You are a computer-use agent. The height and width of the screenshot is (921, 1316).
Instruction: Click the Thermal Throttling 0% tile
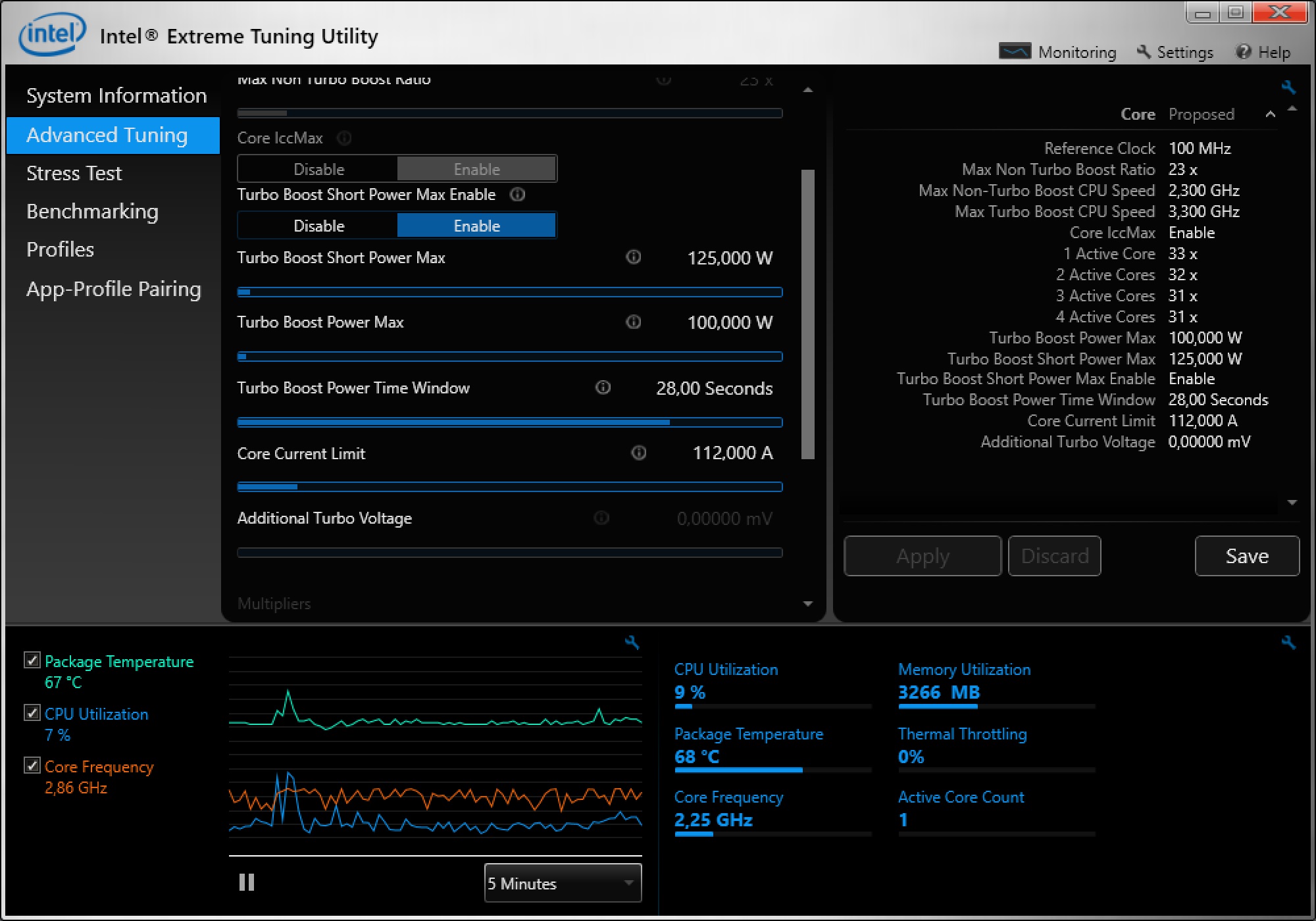click(x=996, y=749)
